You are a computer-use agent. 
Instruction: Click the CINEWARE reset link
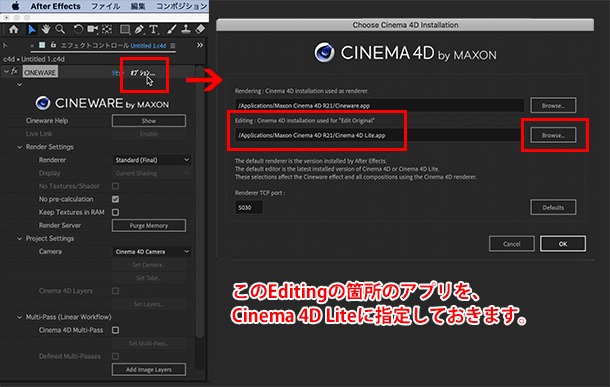117,73
